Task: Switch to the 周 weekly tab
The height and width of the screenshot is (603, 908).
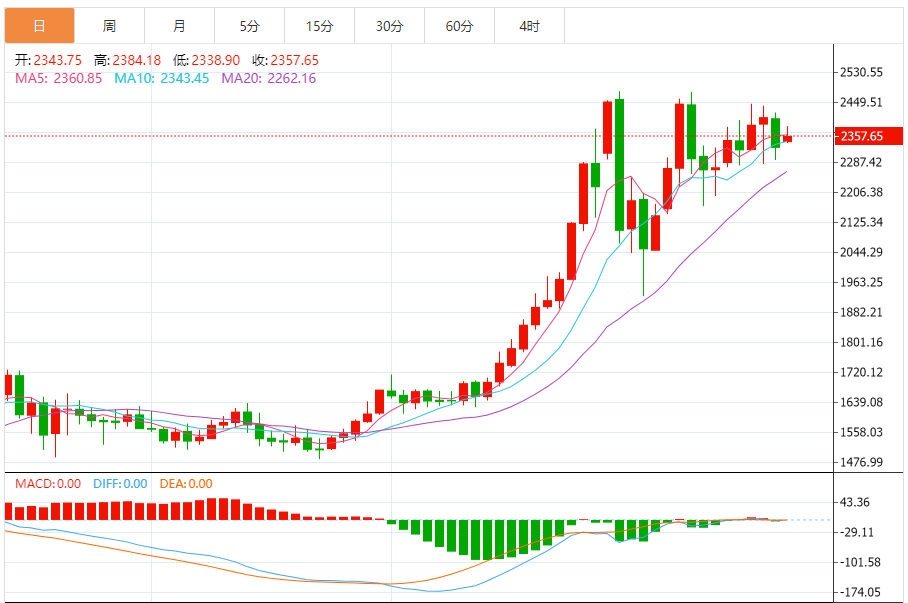Action: pyautogui.click(x=109, y=26)
